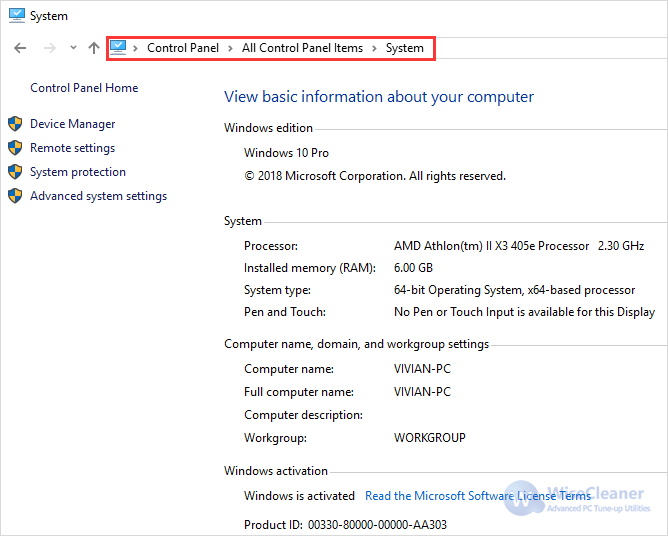This screenshot has width=668, height=536.
Task: Click the Windows activation section header
Action: pyautogui.click(x=276, y=471)
